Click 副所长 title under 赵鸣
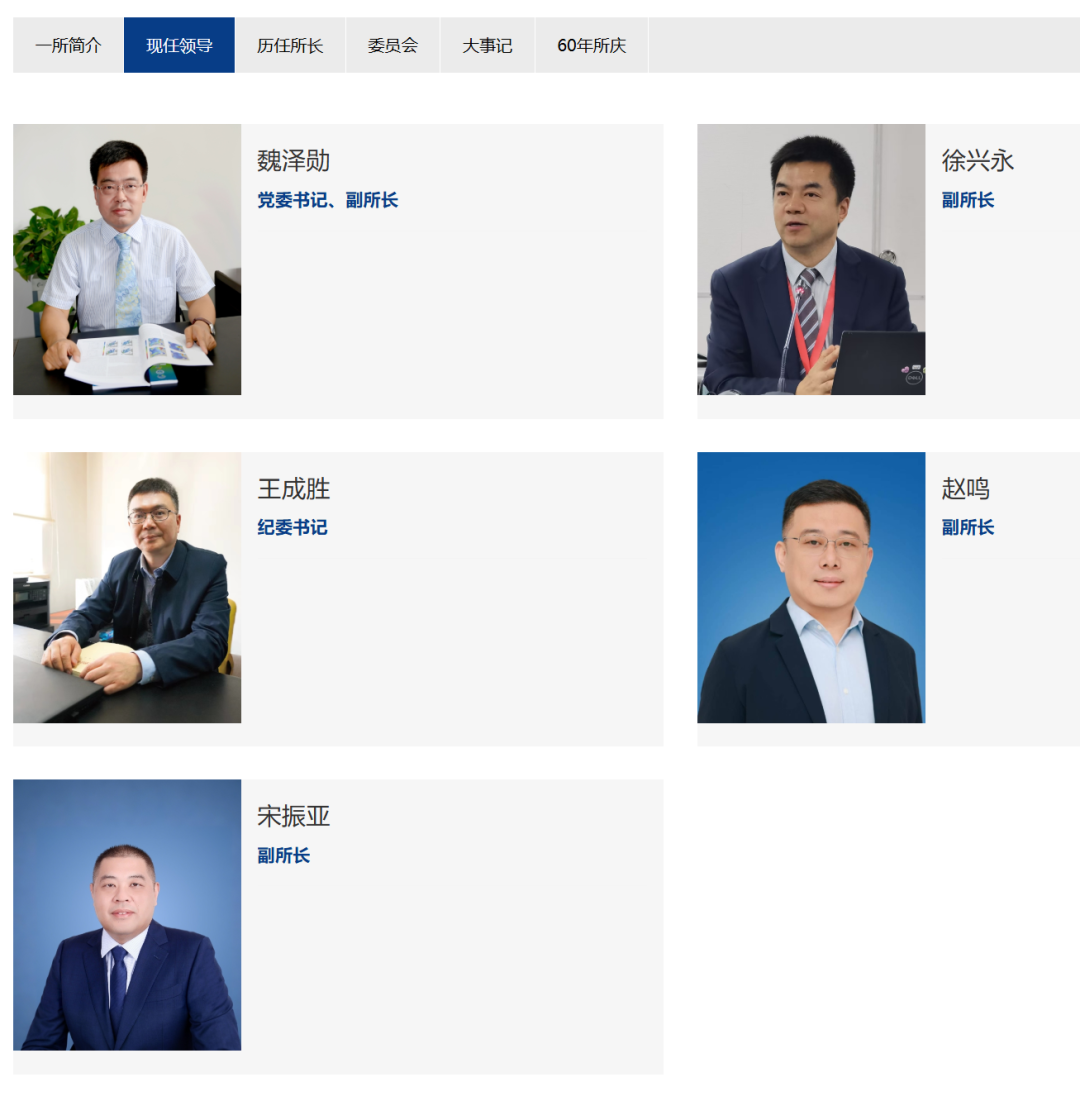This screenshot has width=1080, height=1120. [x=967, y=527]
